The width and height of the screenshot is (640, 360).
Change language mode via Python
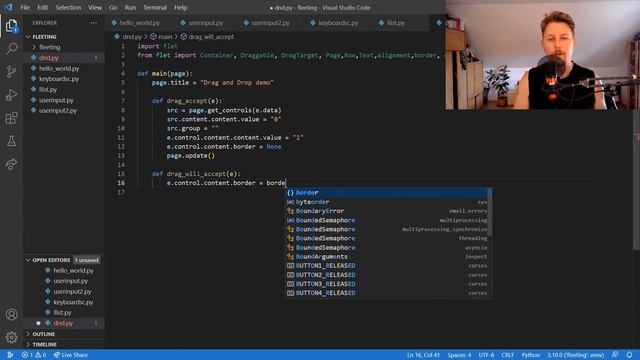tap(531, 355)
